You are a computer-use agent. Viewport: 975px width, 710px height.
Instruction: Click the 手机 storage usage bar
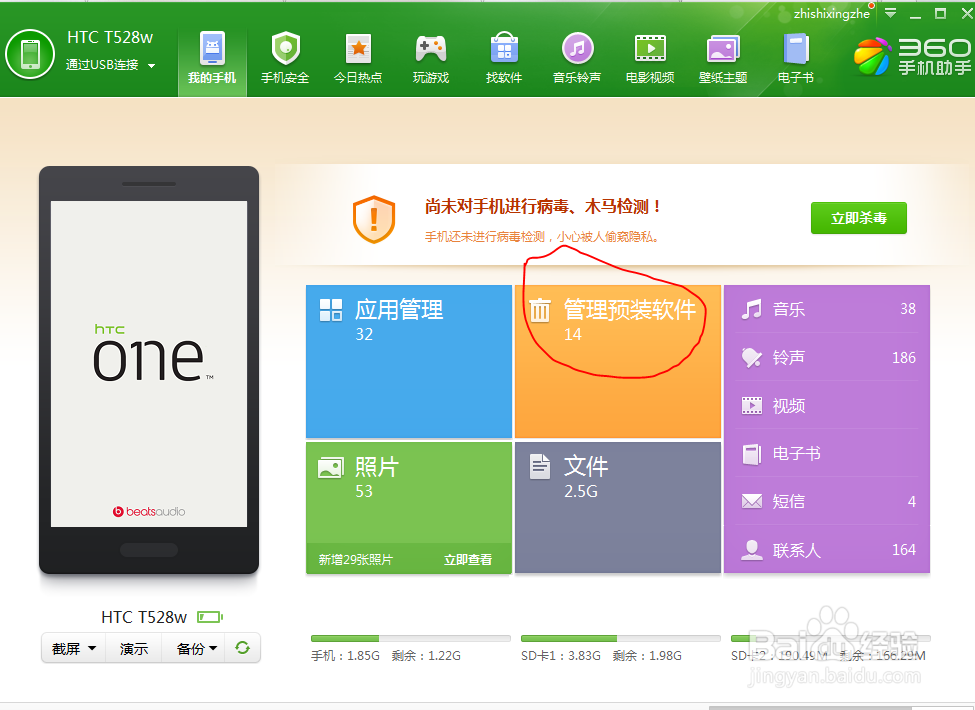(x=410, y=639)
